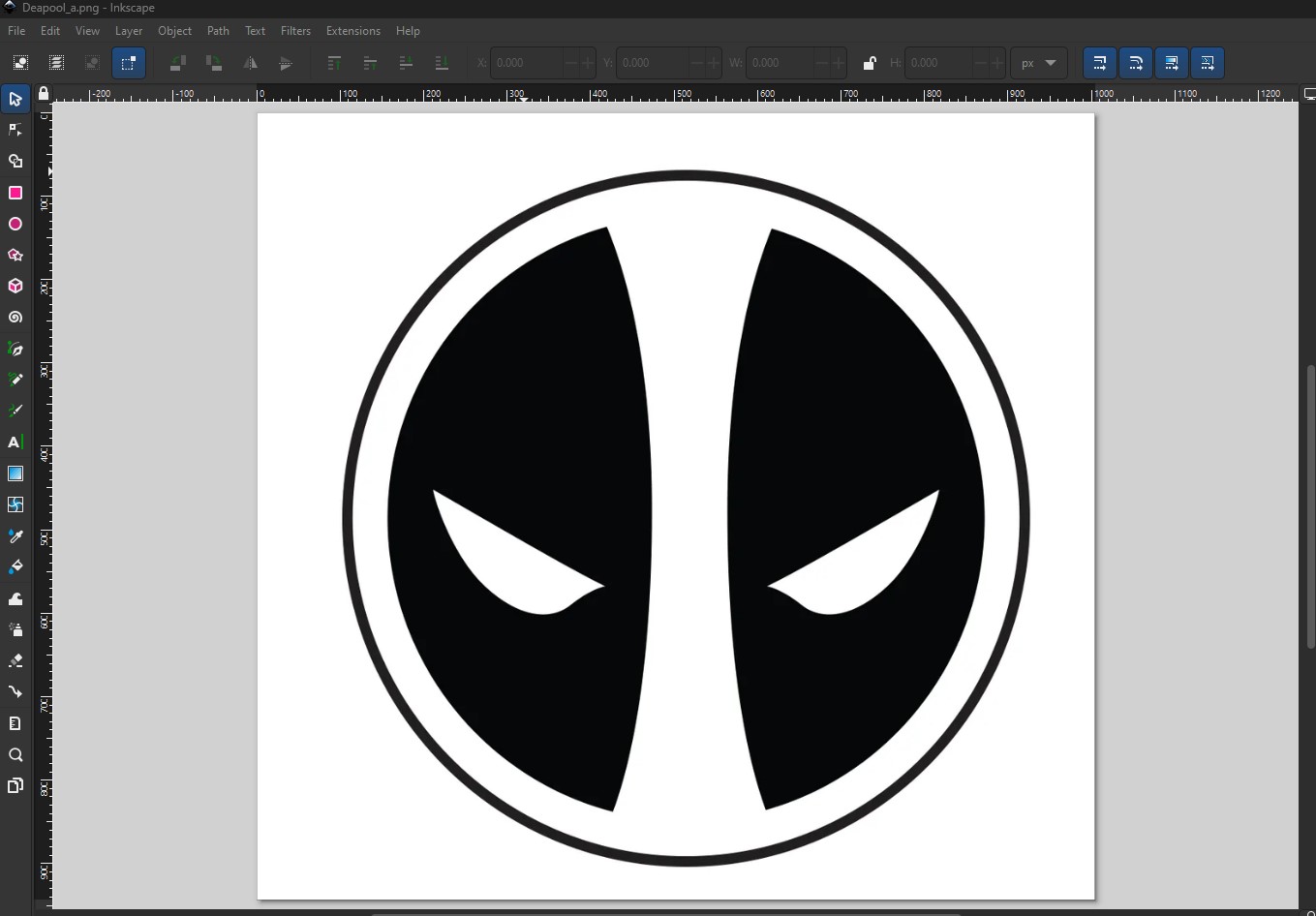Image resolution: width=1316 pixels, height=916 pixels.
Task: Select the Zoom magnifier tool
Action: coord(15,754)
